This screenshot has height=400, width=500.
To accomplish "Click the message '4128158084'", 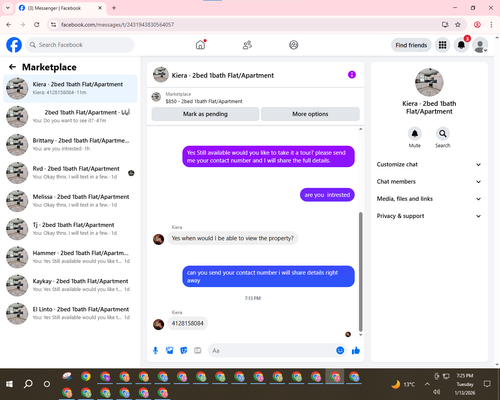I will (x=188, y=323).
